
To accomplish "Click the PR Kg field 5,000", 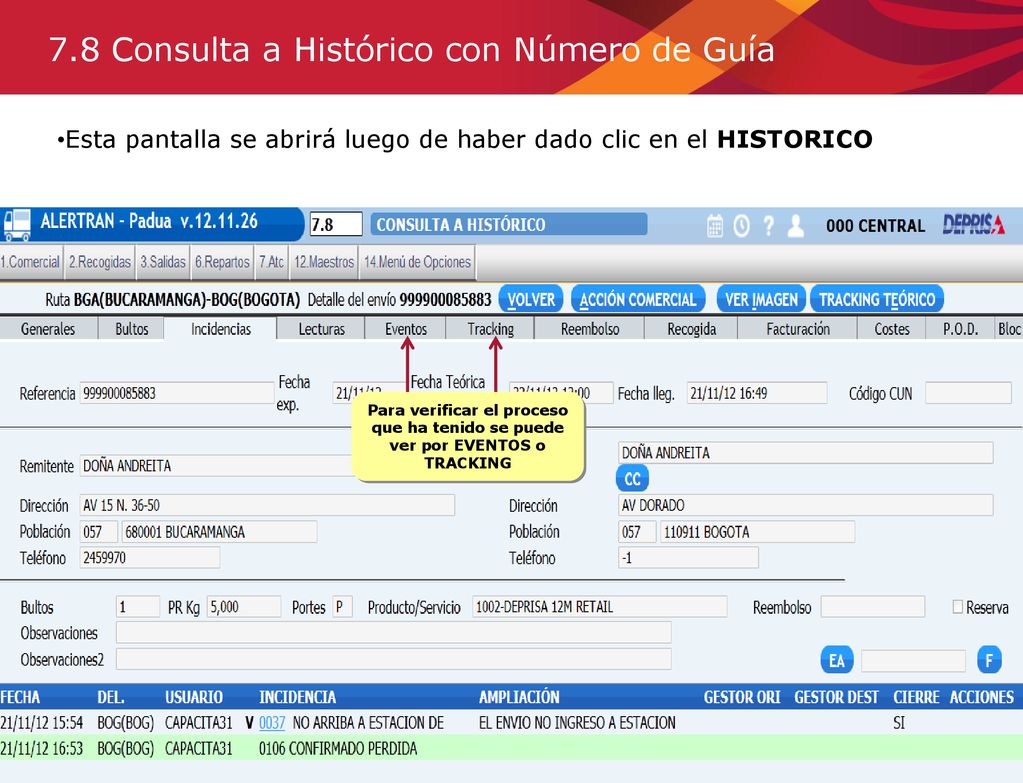I will coord(244,607).
